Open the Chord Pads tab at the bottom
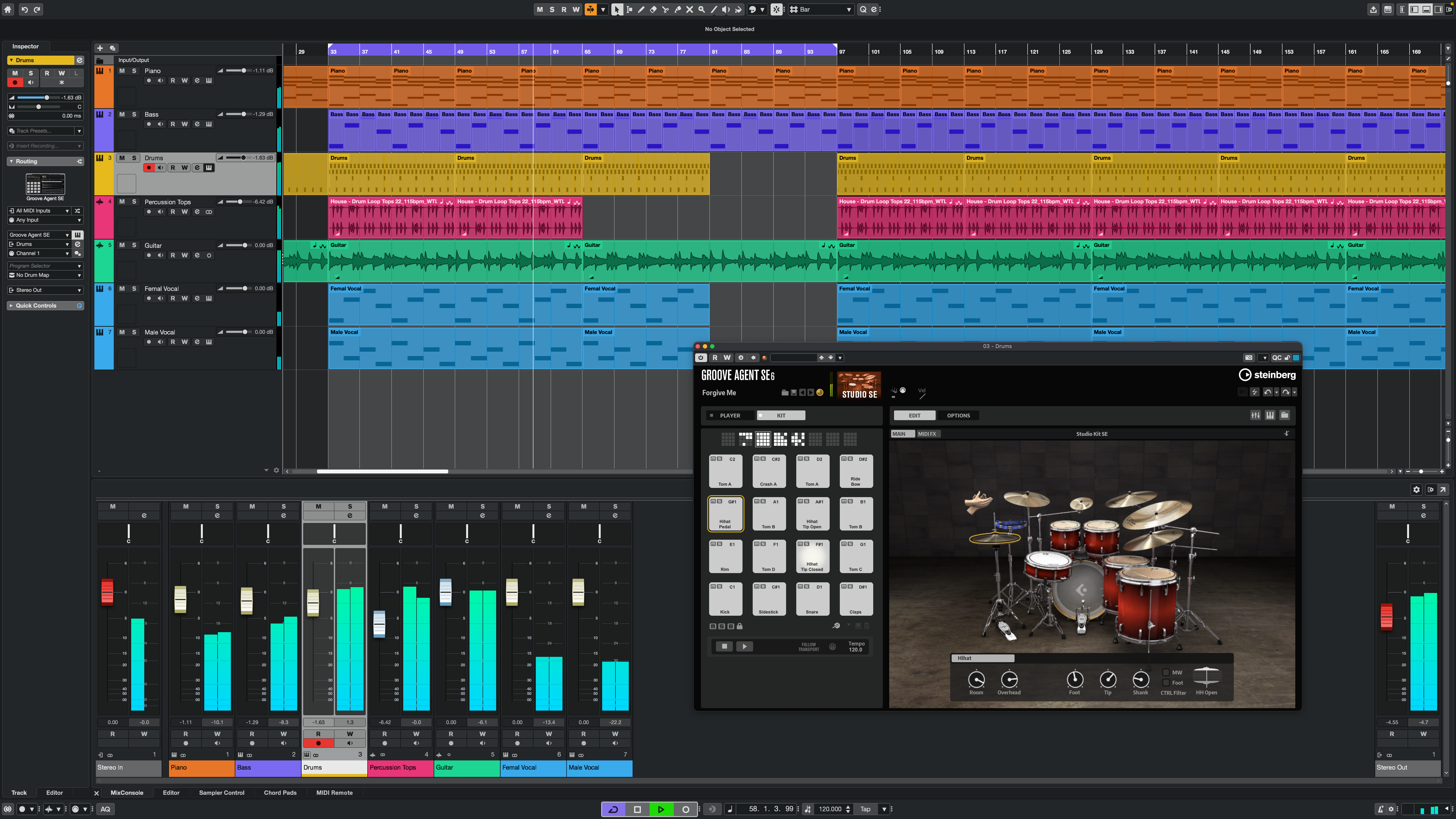The height and width of the screenshot is (819, 1456). 280,792
